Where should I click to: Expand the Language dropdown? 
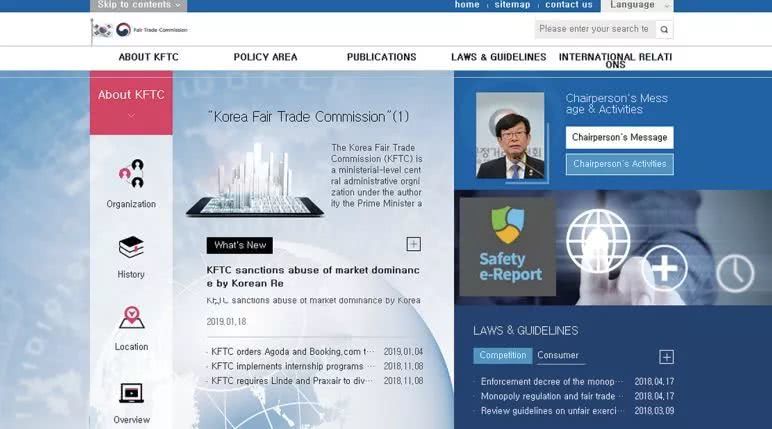[x=639, y=5]
